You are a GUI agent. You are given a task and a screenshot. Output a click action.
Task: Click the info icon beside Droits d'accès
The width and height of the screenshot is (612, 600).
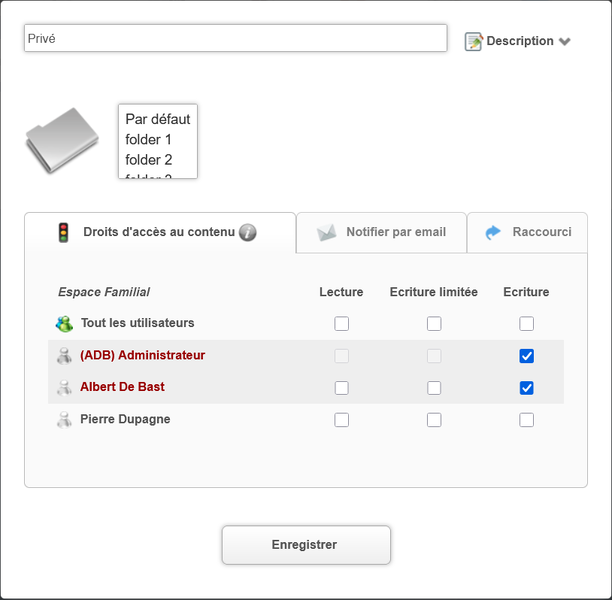pos(248,232)
